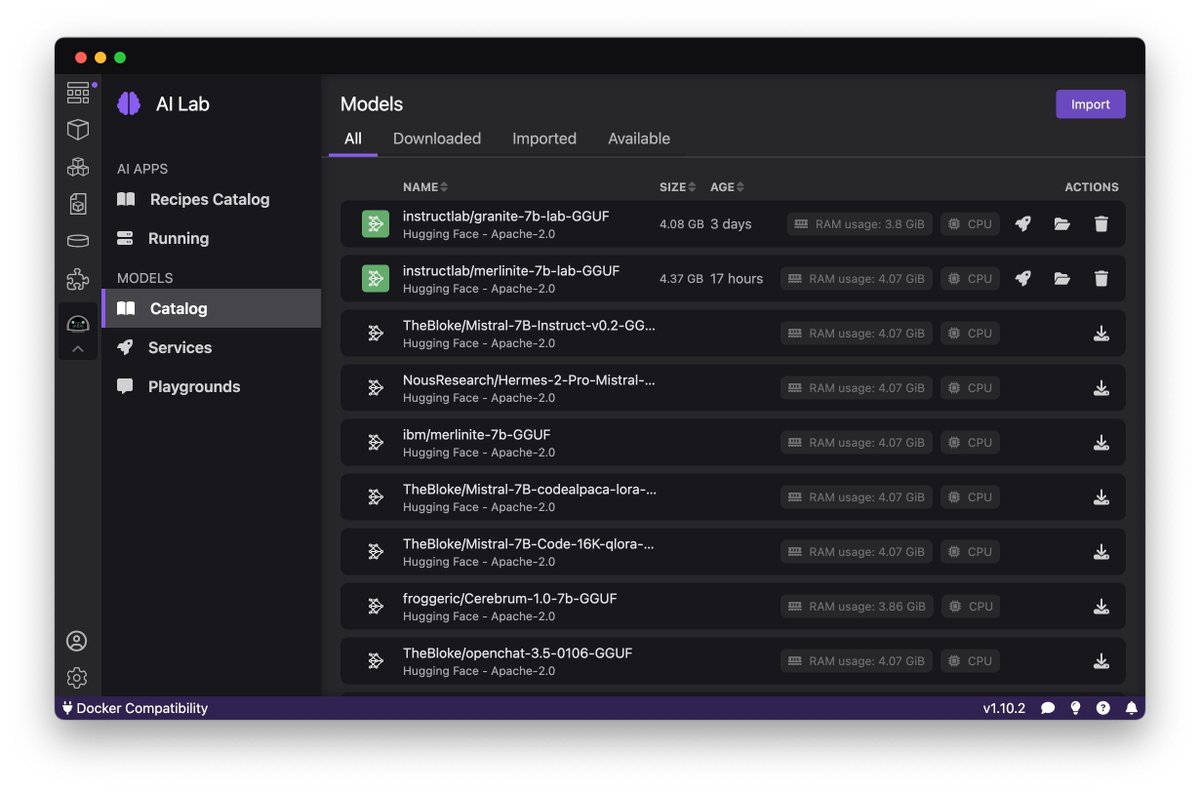Sort models by the AGE column
This screenshot has width=1200, height=792.
(x=727, y=187)
